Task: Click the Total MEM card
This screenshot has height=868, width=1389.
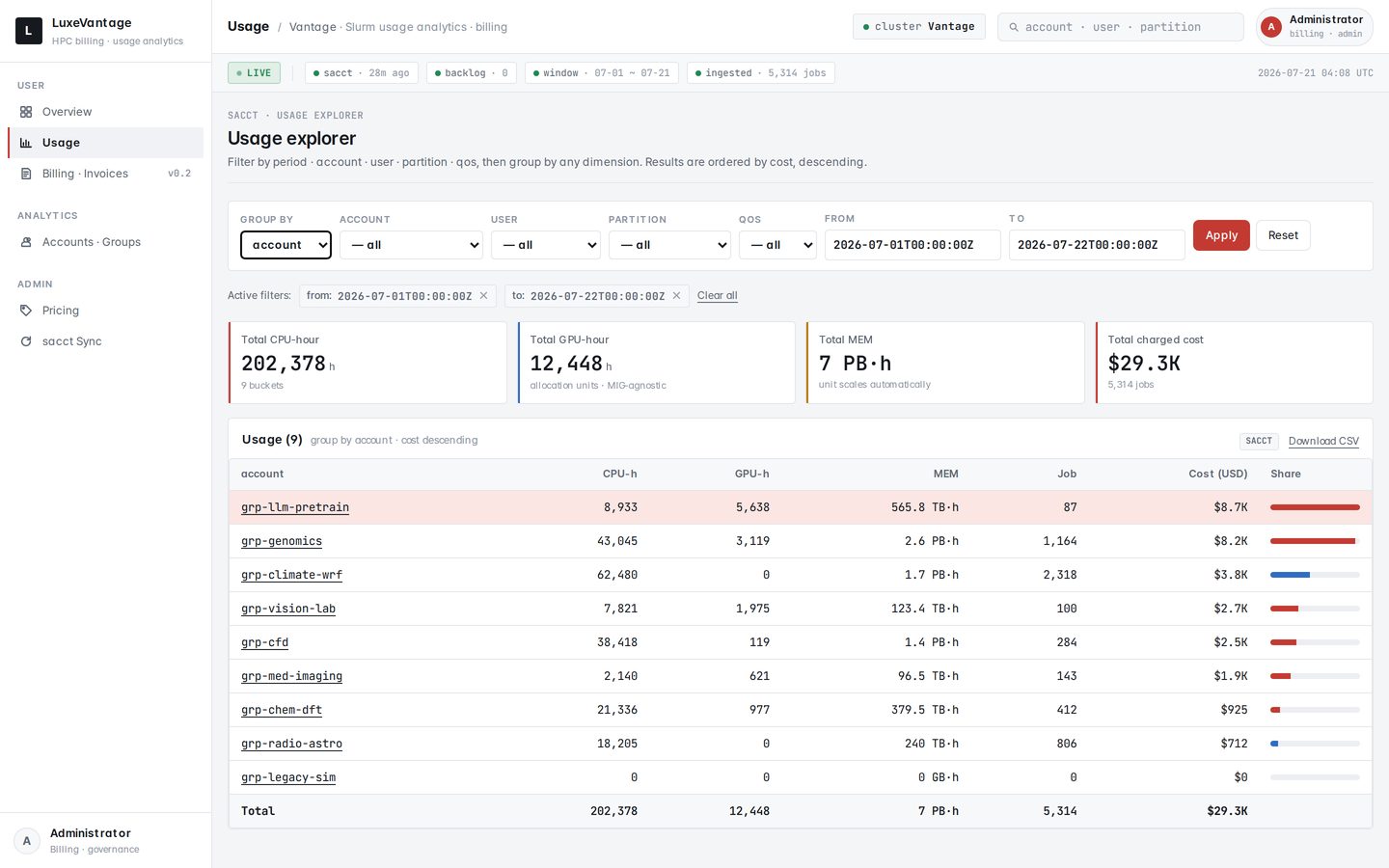Action: (x=945, y=363)
